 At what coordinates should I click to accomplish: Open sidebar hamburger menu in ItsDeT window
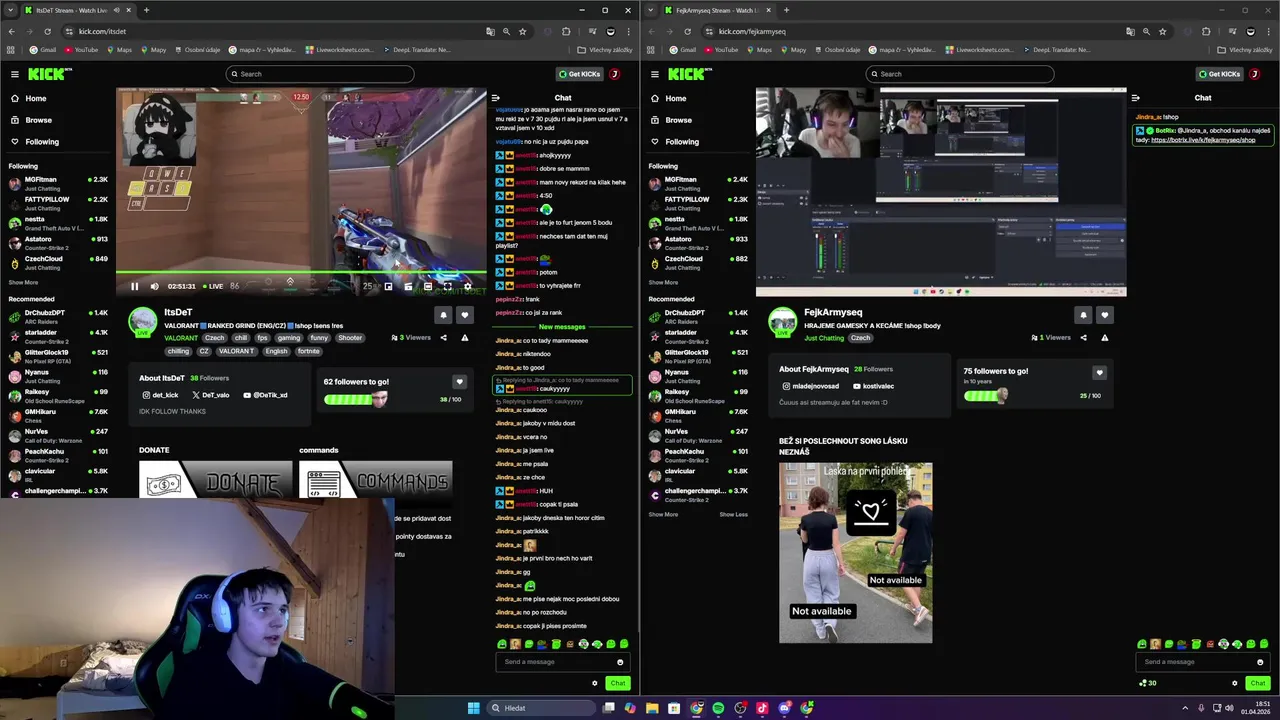coord(15,74)
